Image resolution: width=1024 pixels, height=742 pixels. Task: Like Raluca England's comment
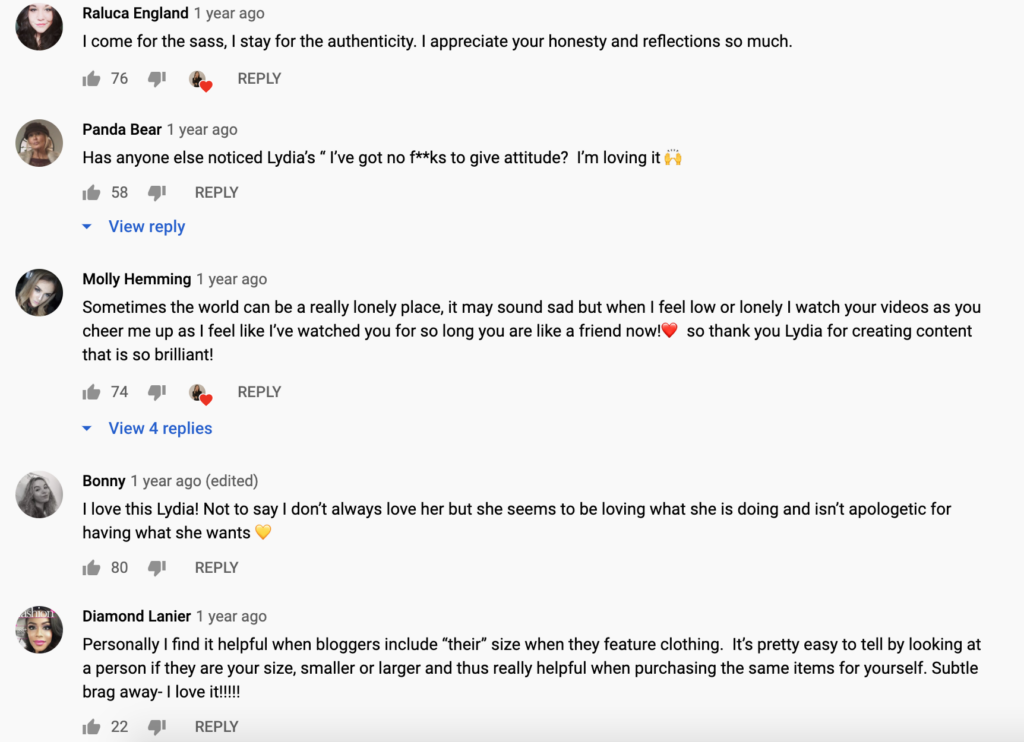[x=92, y=79]
